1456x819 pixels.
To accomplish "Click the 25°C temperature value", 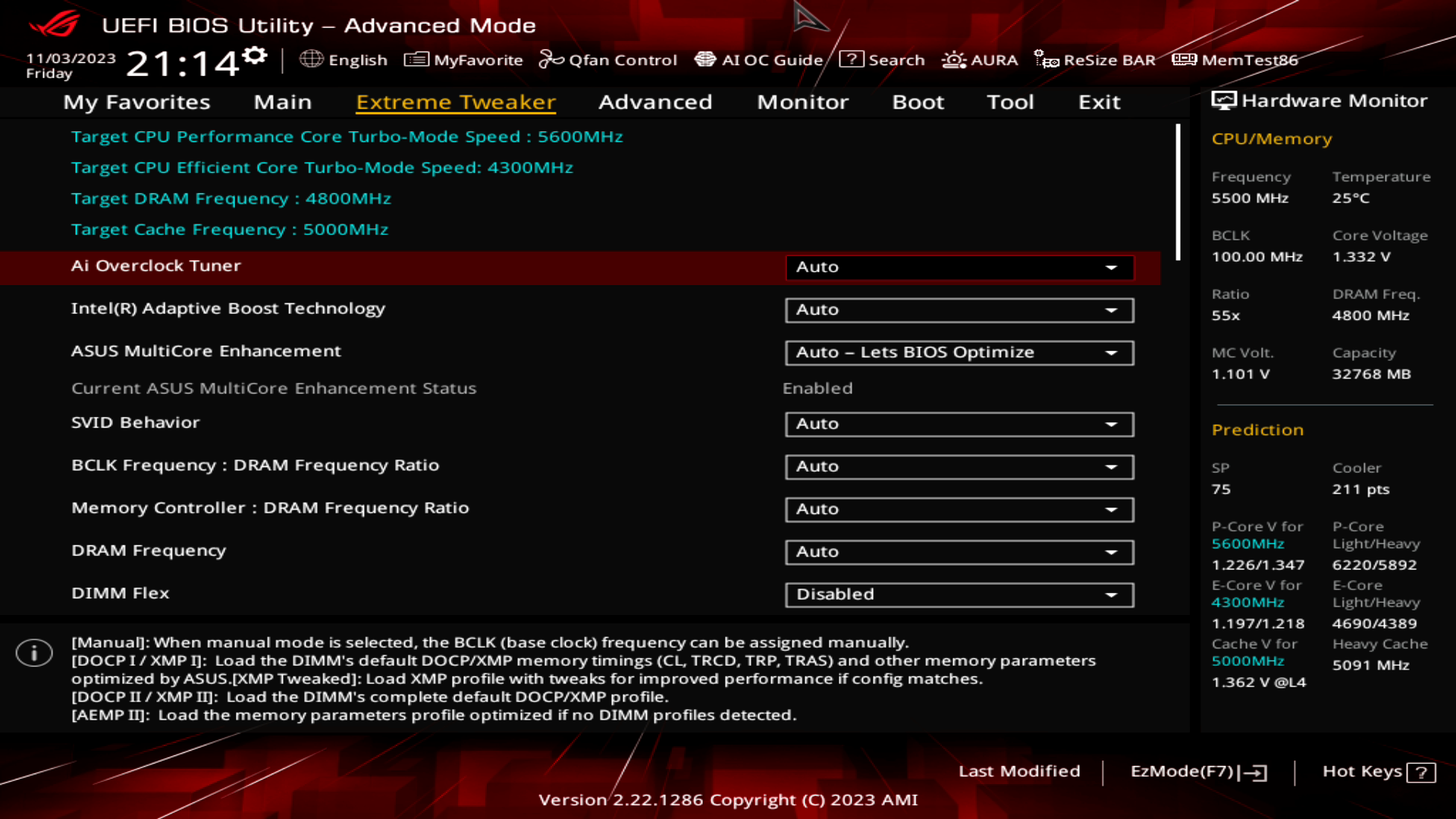I will point(1351,198).
